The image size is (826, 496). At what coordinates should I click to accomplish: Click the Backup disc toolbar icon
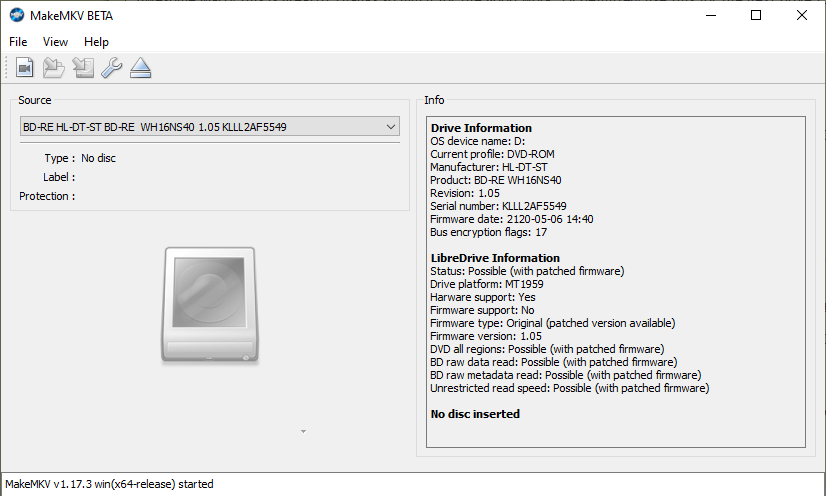(x=83, y=68)
